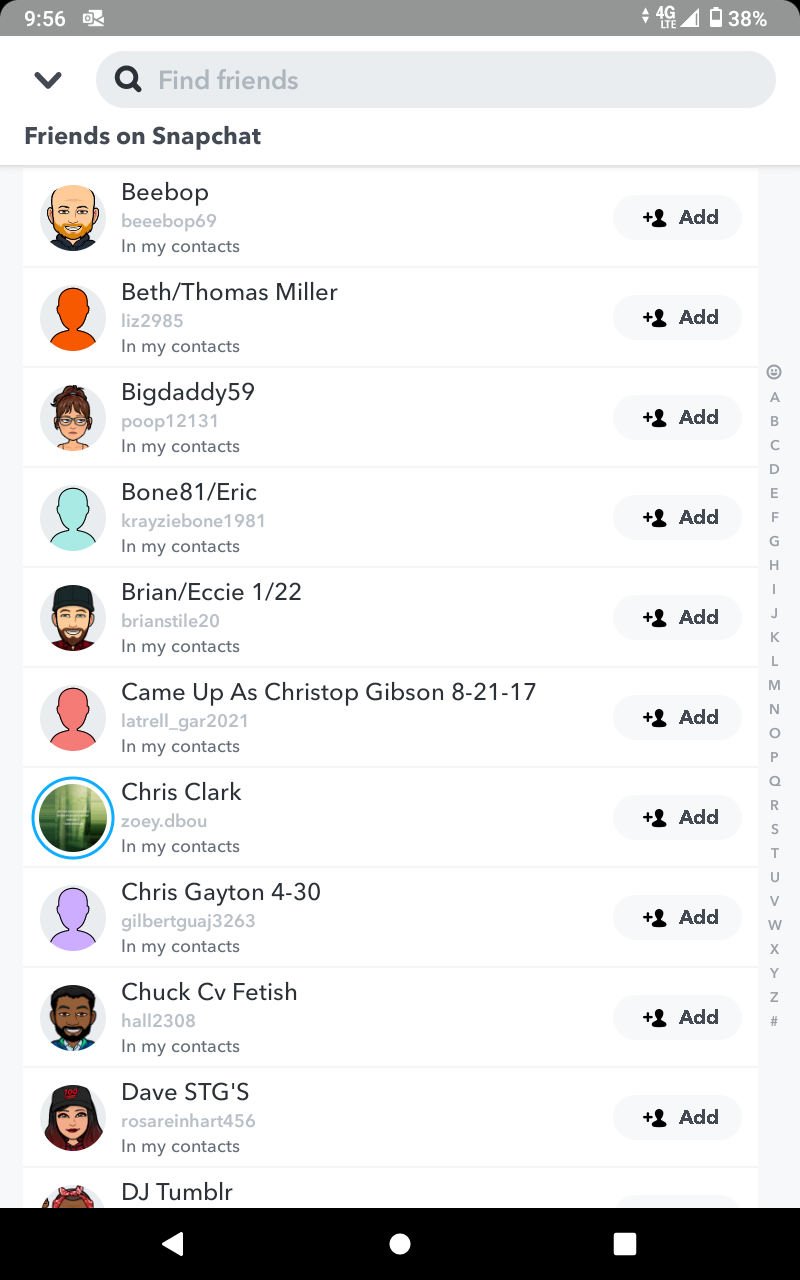Screen dimensions: 800x1280
Task: Tap Chuck Cv Fetish's Bitmoji avatar
Action: coord(73,1017)
